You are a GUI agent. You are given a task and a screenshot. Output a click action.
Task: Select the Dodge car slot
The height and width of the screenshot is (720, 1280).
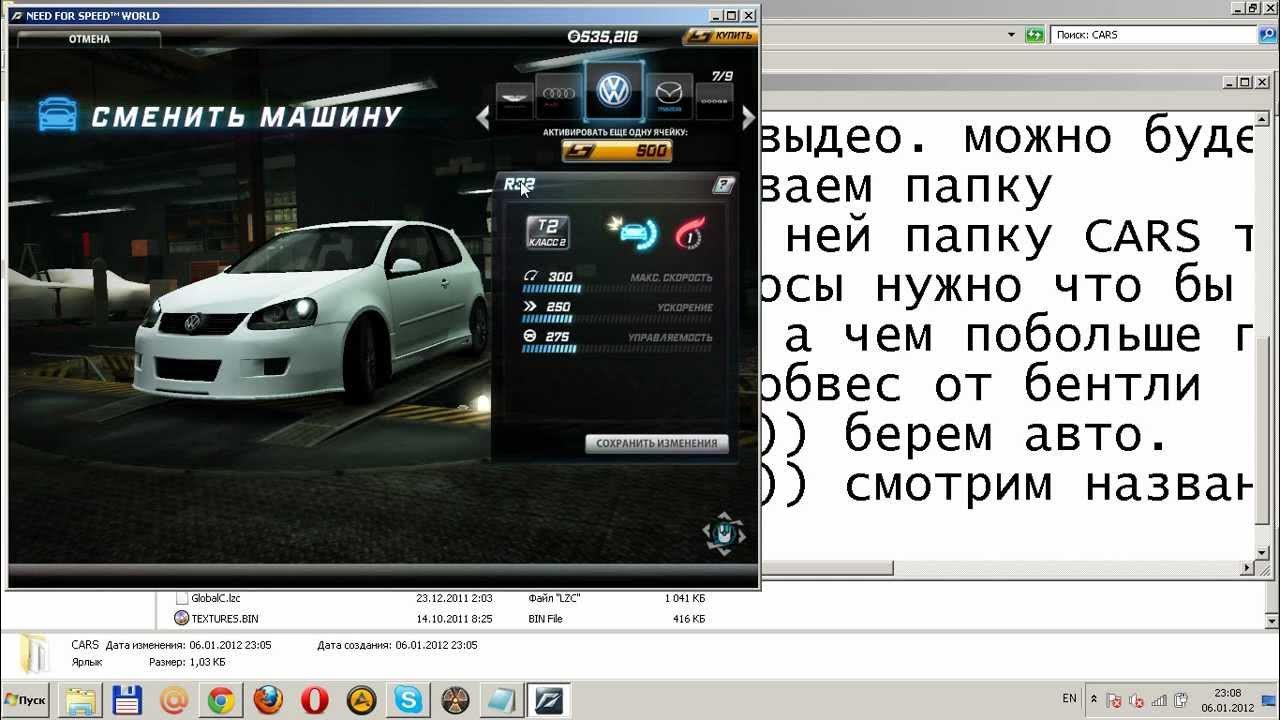pyautogui.click(x=714, y=101)
